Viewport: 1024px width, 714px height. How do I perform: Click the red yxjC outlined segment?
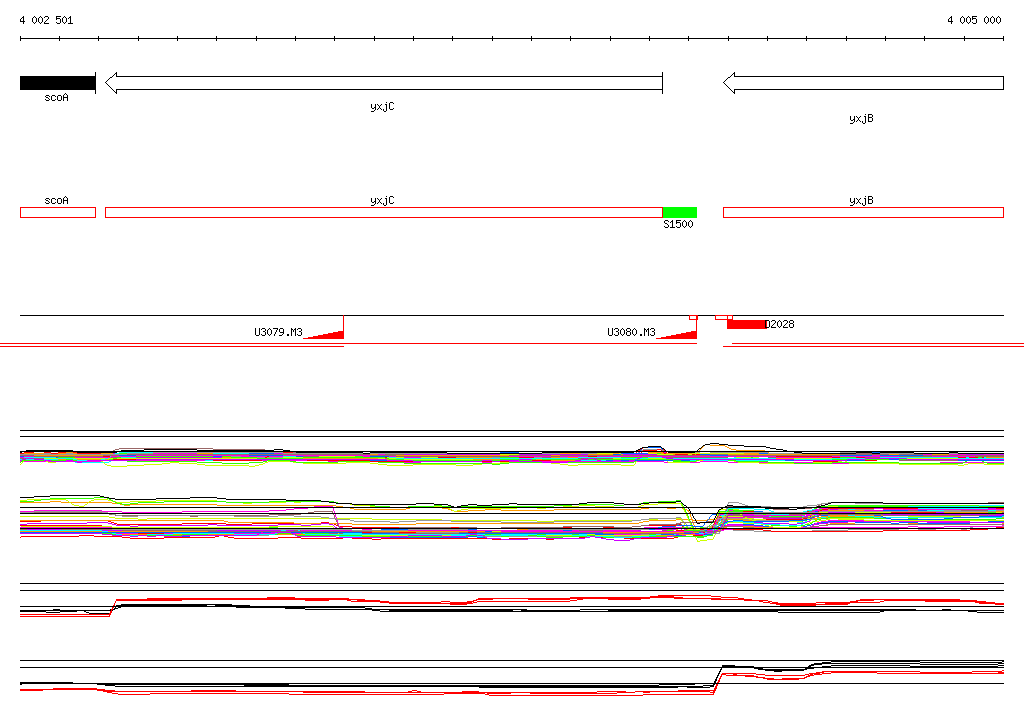tap(384, 212)
